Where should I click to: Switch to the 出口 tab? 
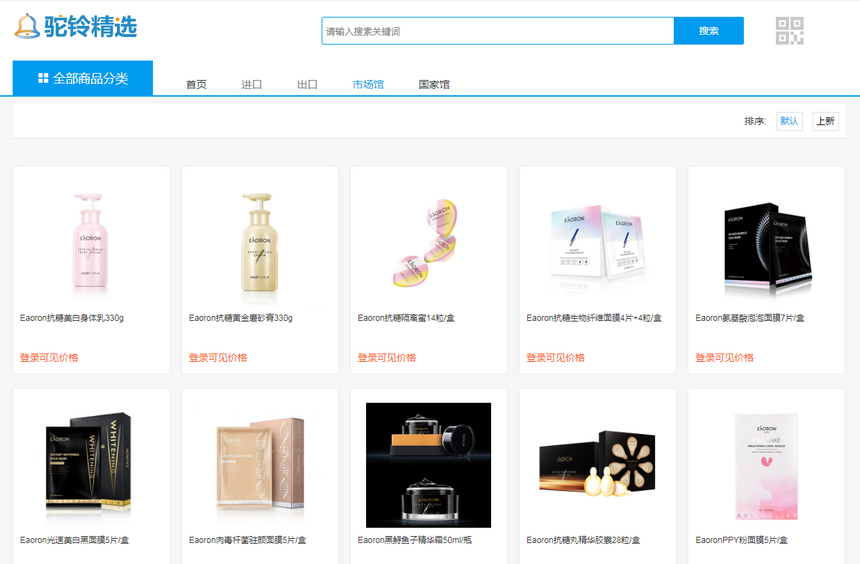tap(307, 85)
